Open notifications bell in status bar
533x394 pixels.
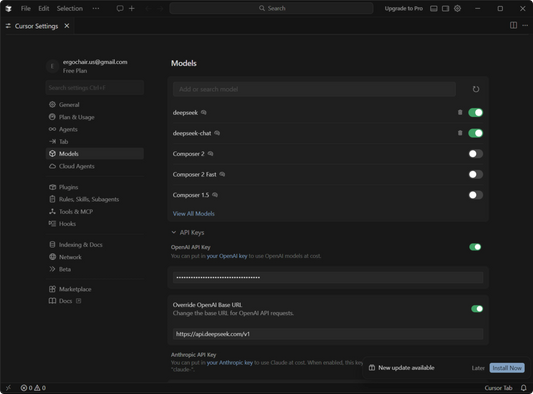pyautogui.click(x=524, y=388)
